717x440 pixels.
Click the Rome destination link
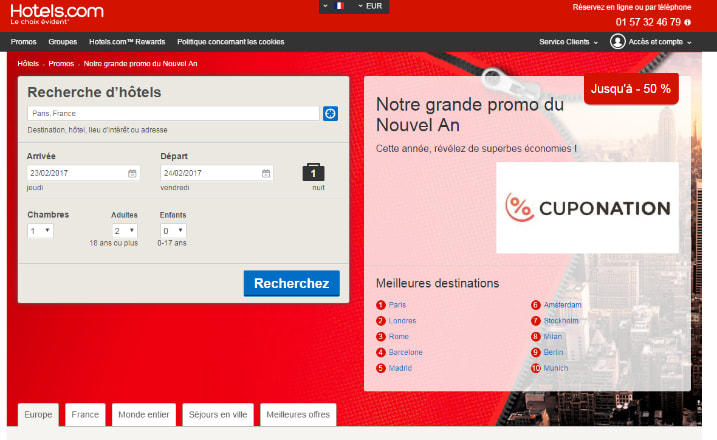click(398, 336)
